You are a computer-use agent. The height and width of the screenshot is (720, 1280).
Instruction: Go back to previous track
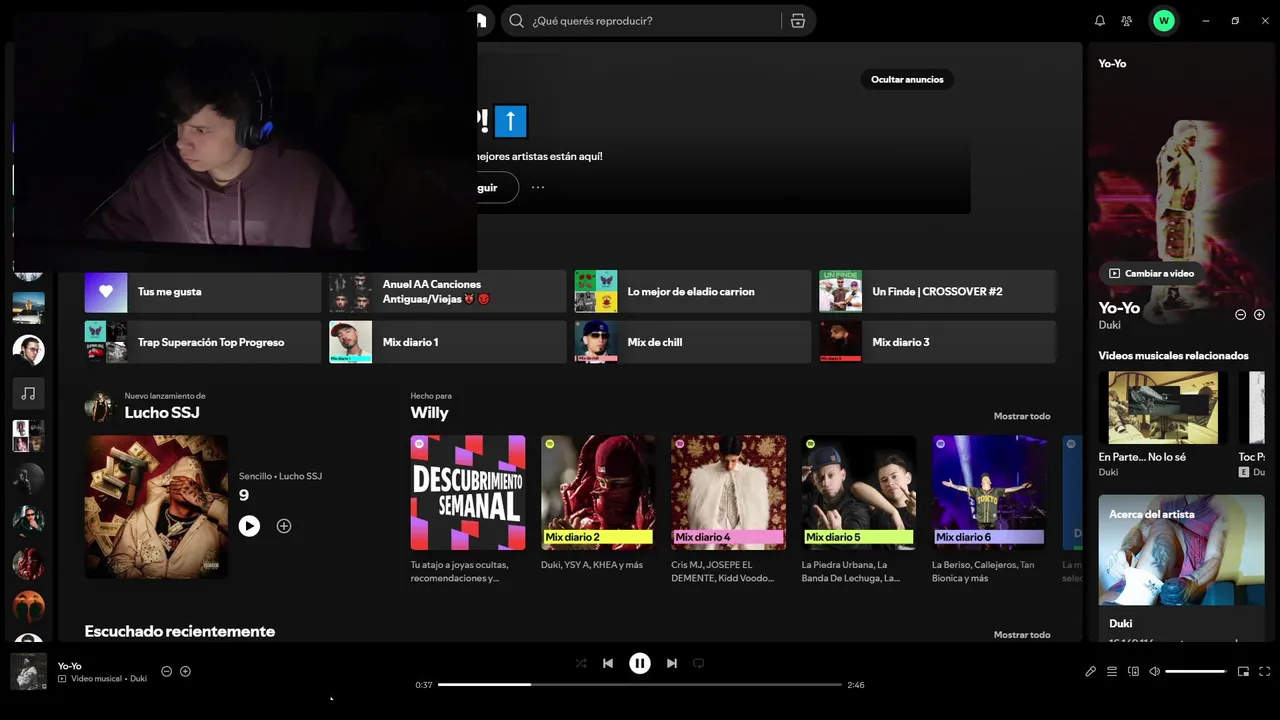click(608, 663)
